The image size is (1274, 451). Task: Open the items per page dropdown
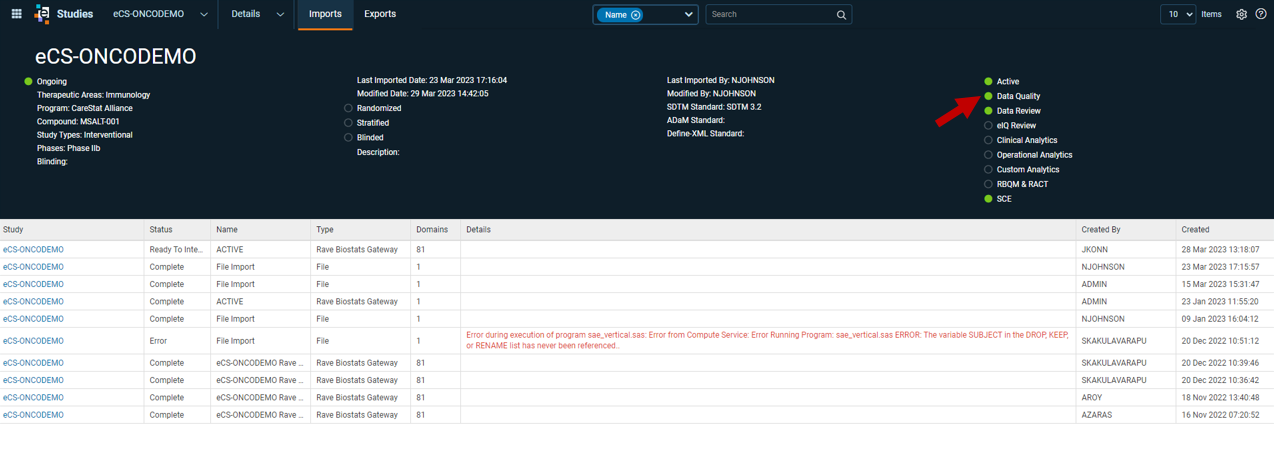click(1178, 14)
